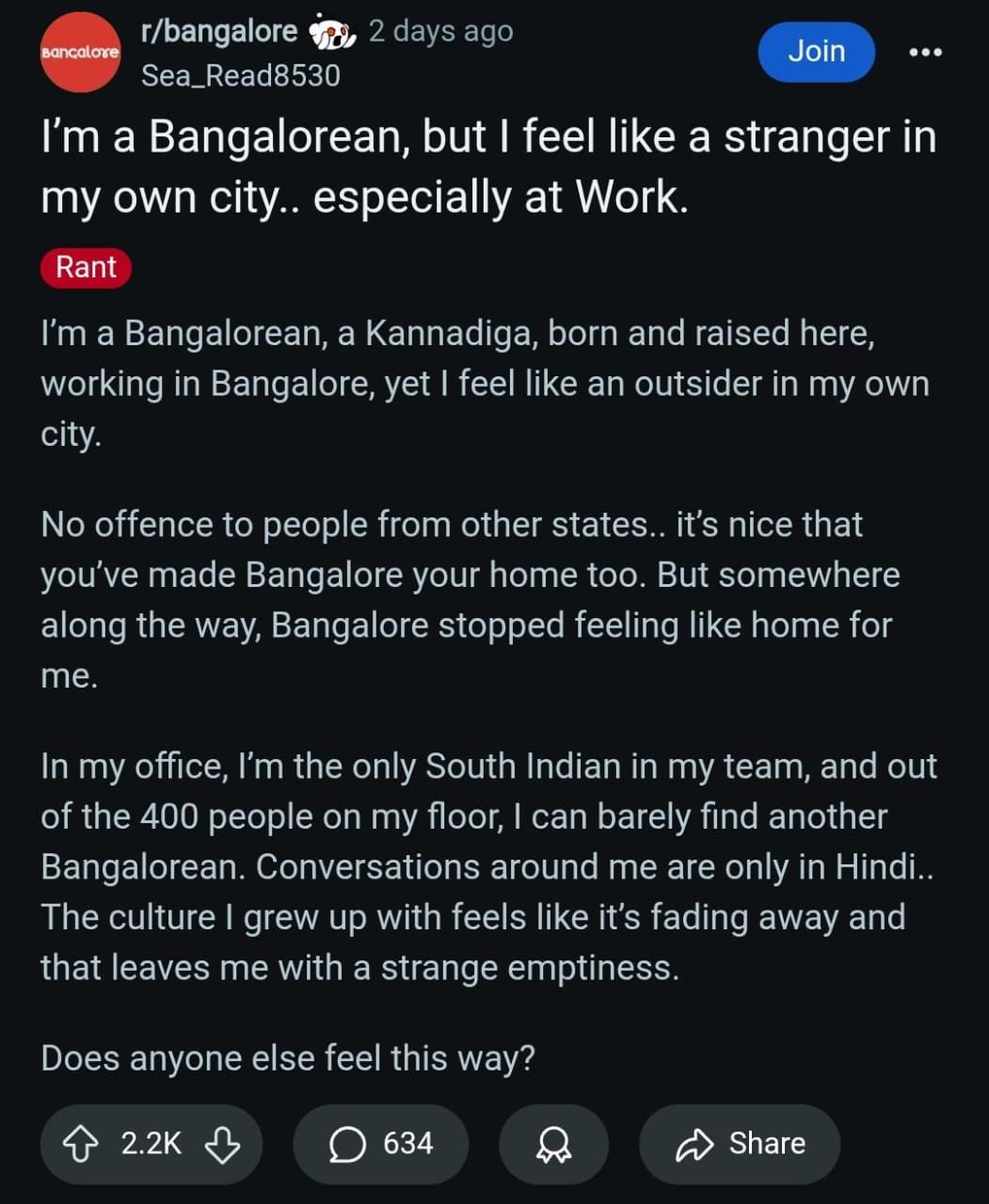Visit the r/bangalore subreddit page

218,31
